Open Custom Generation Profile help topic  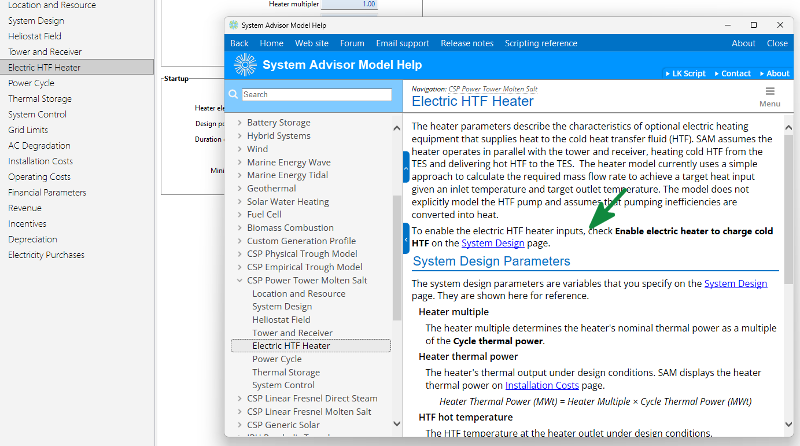tap(301, 241)
